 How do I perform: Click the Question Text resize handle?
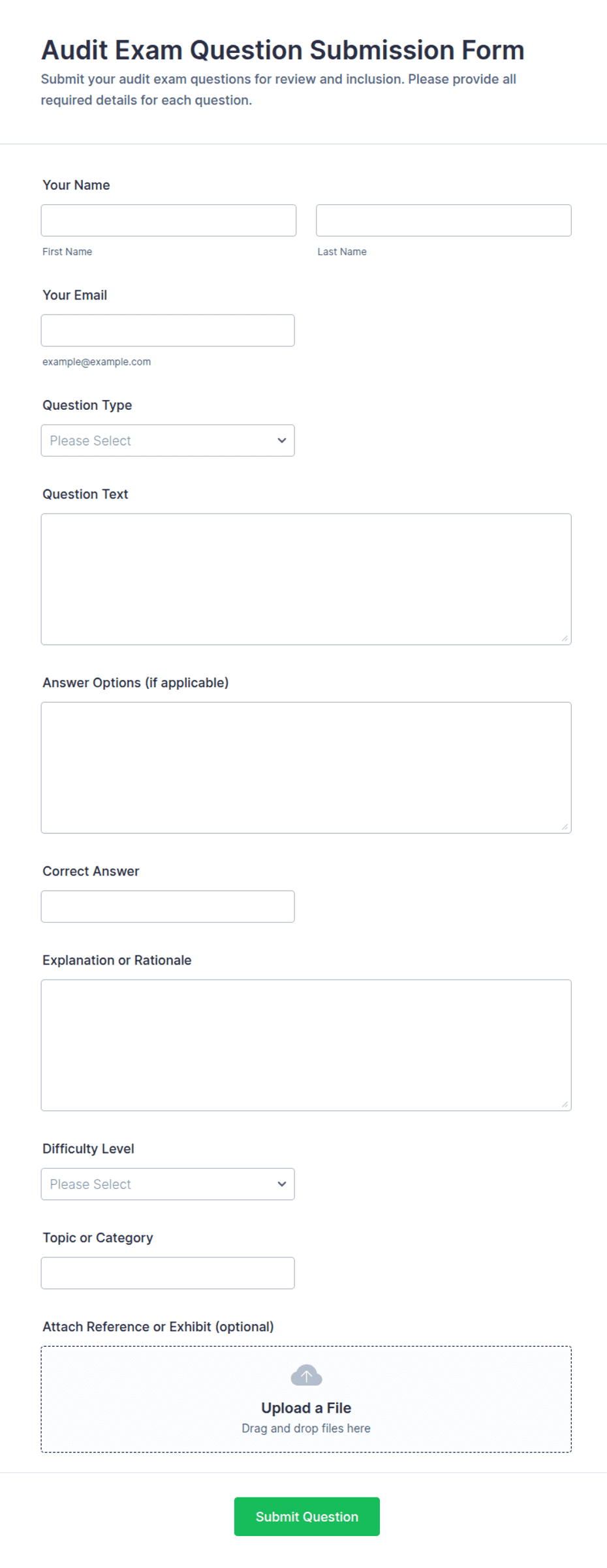(565, 638)
